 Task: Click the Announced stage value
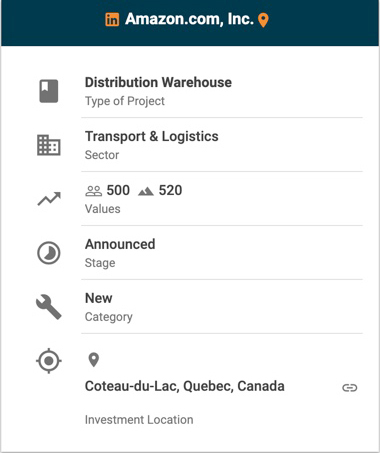tap(120, 244)
